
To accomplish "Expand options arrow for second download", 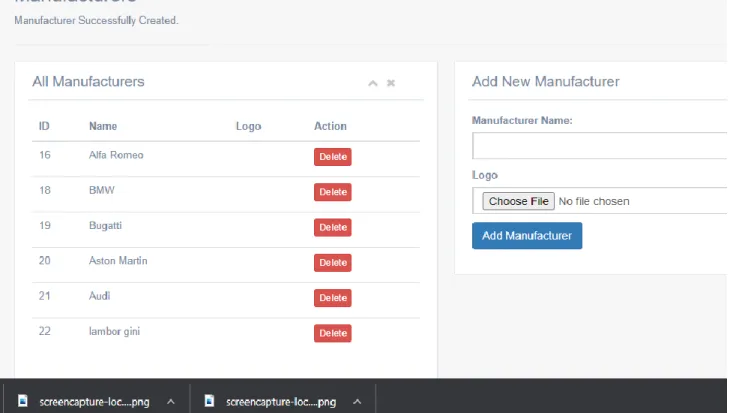I will coord(357,401).
